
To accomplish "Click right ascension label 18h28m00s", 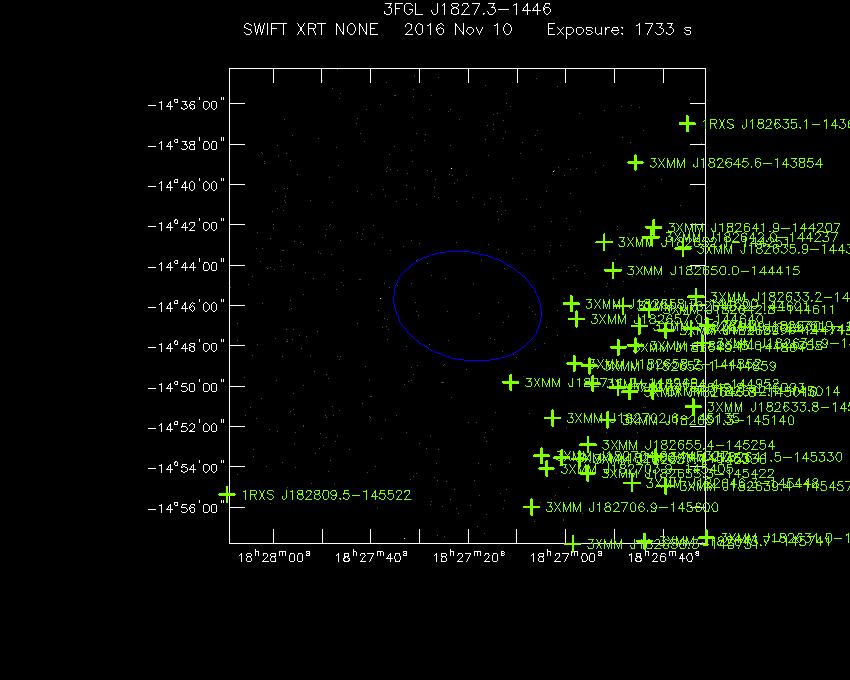I will (x=274, y=557).
